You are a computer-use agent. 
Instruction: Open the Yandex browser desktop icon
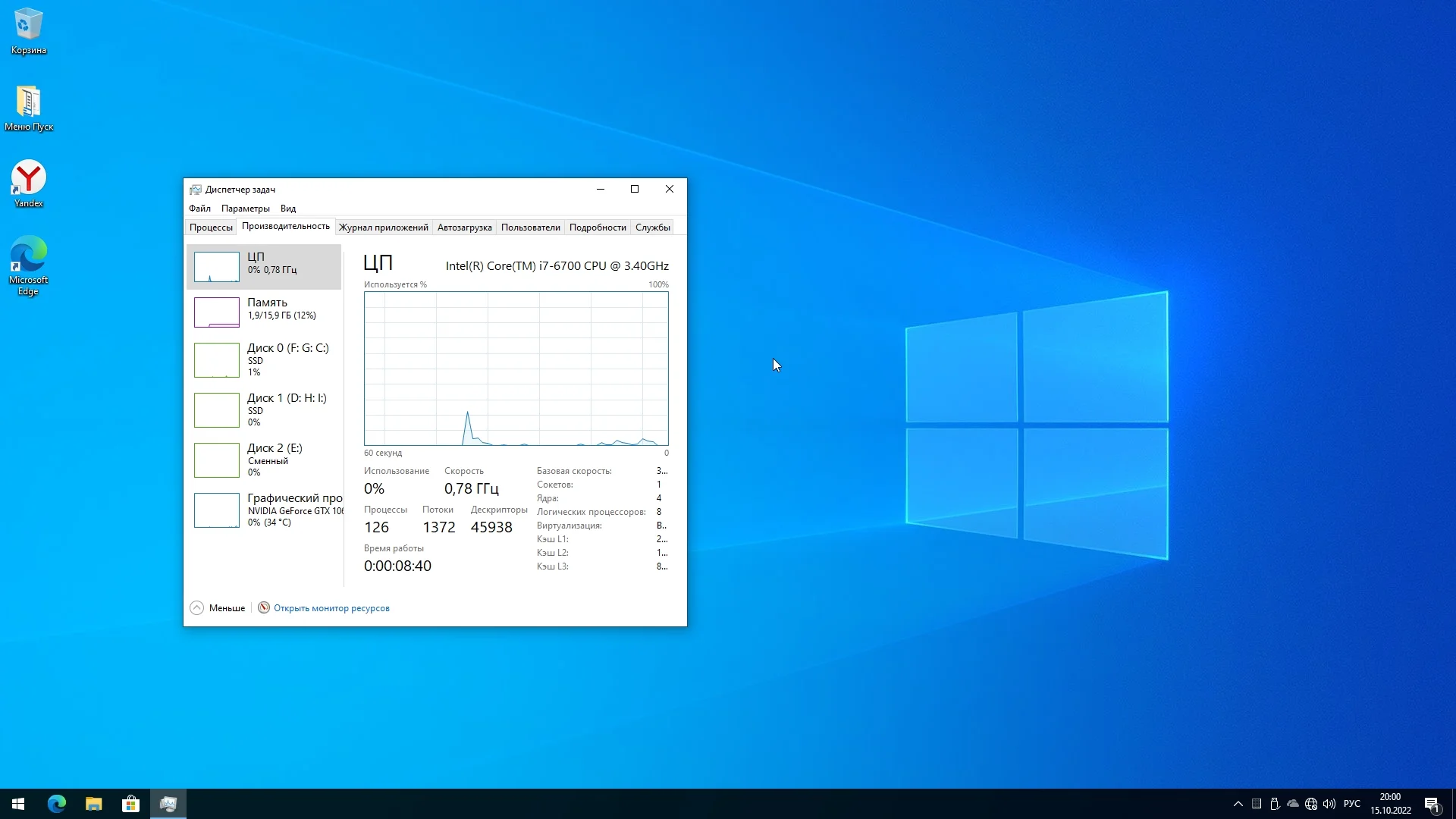click(28, 184)
